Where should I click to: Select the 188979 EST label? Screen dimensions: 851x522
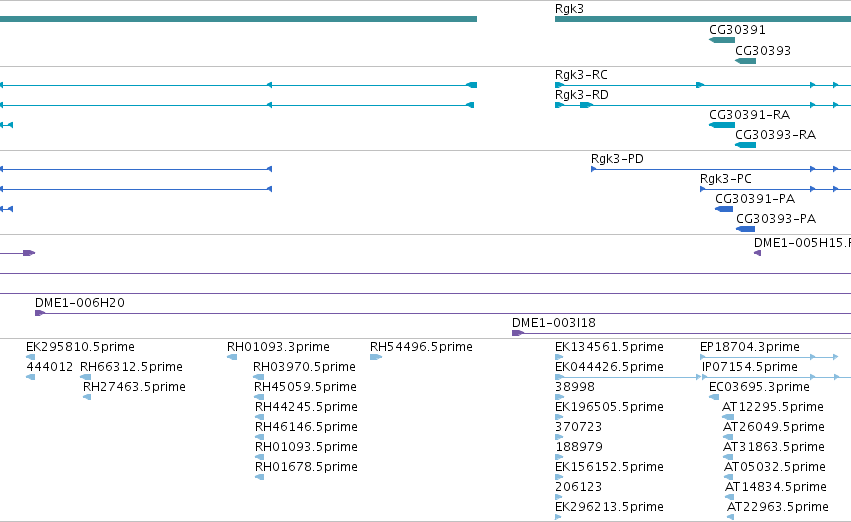click(579, 447)
